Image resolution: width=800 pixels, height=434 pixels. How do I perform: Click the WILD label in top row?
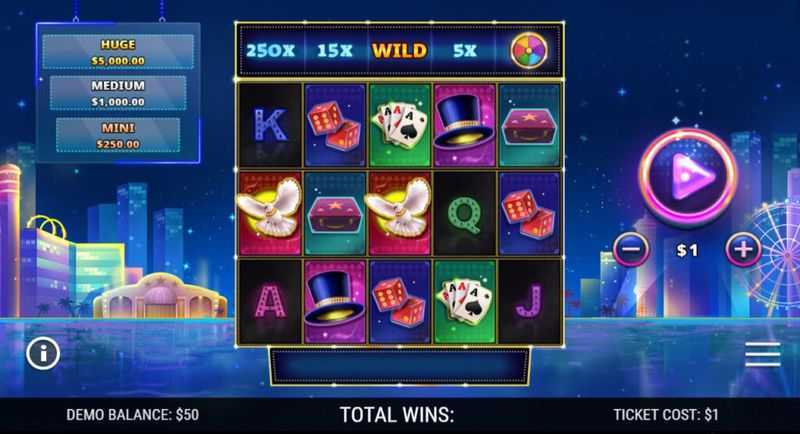click(x=399, y=50)
